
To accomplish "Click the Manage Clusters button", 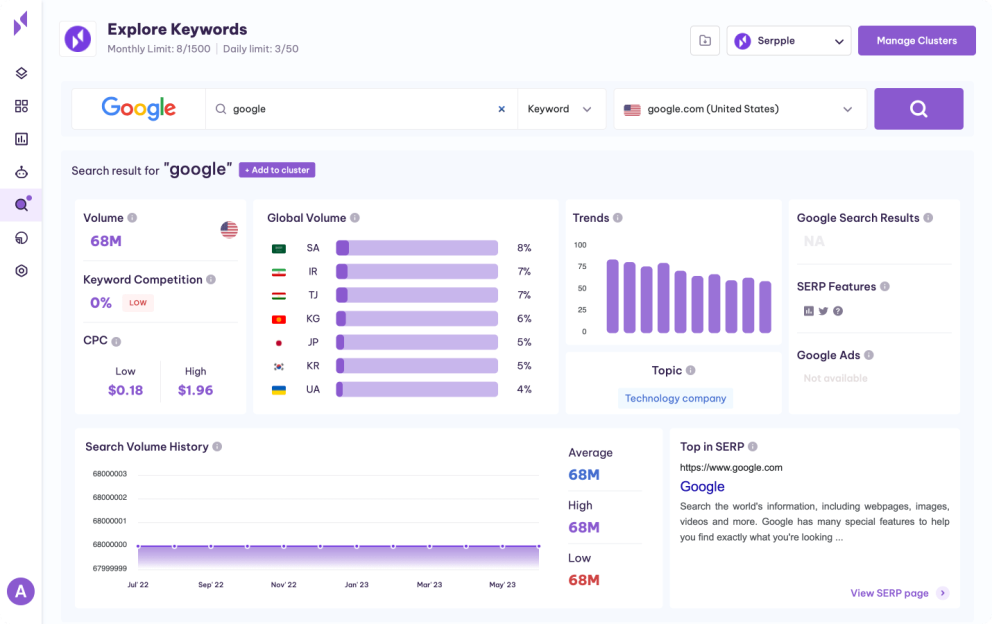I will [x=916, y=40].
